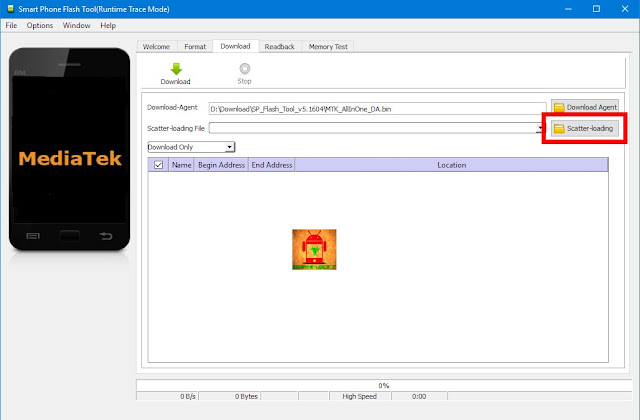Click the green Download arrow icon

pos(176,69)
